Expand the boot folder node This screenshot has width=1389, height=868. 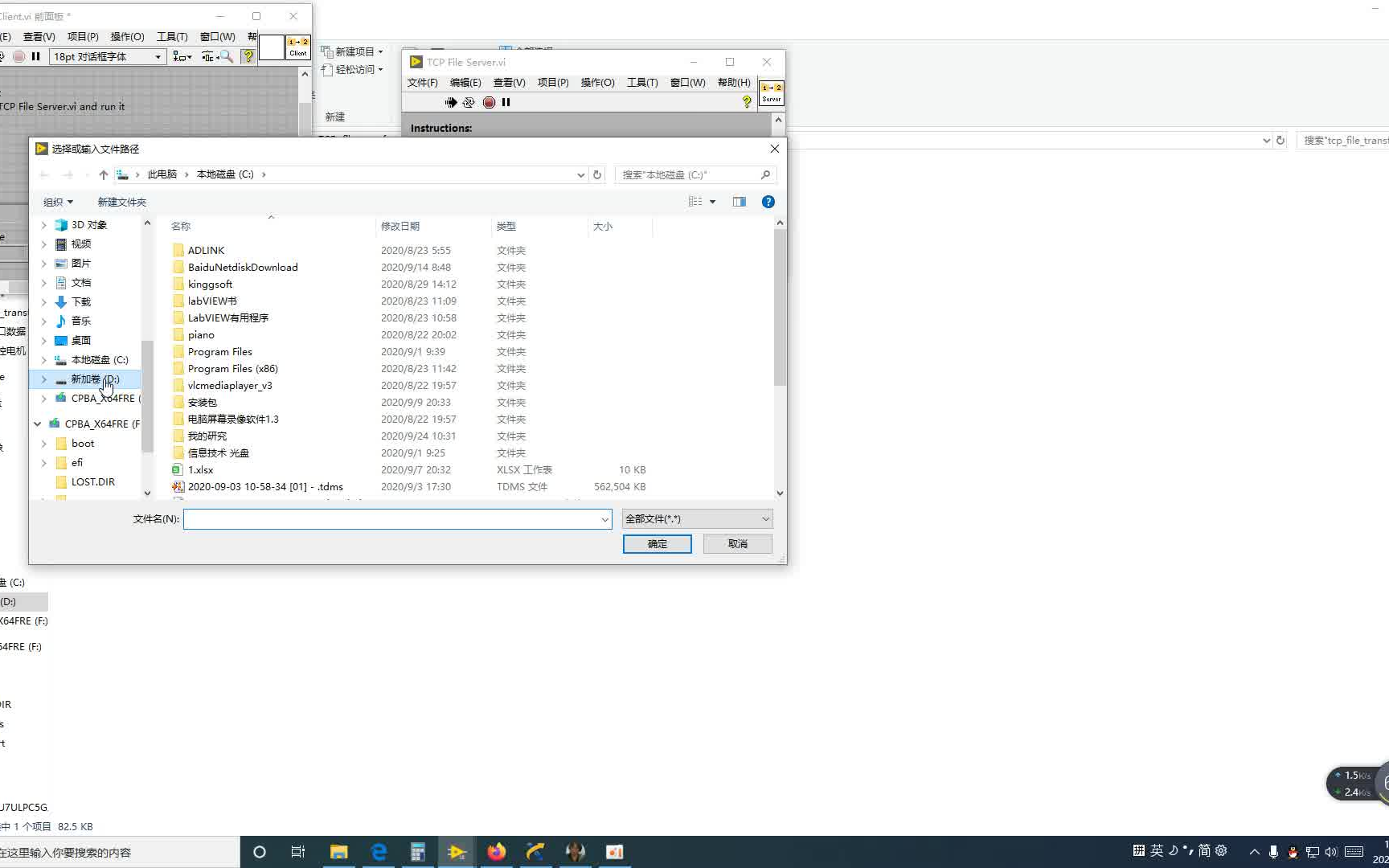click(43, 444)
